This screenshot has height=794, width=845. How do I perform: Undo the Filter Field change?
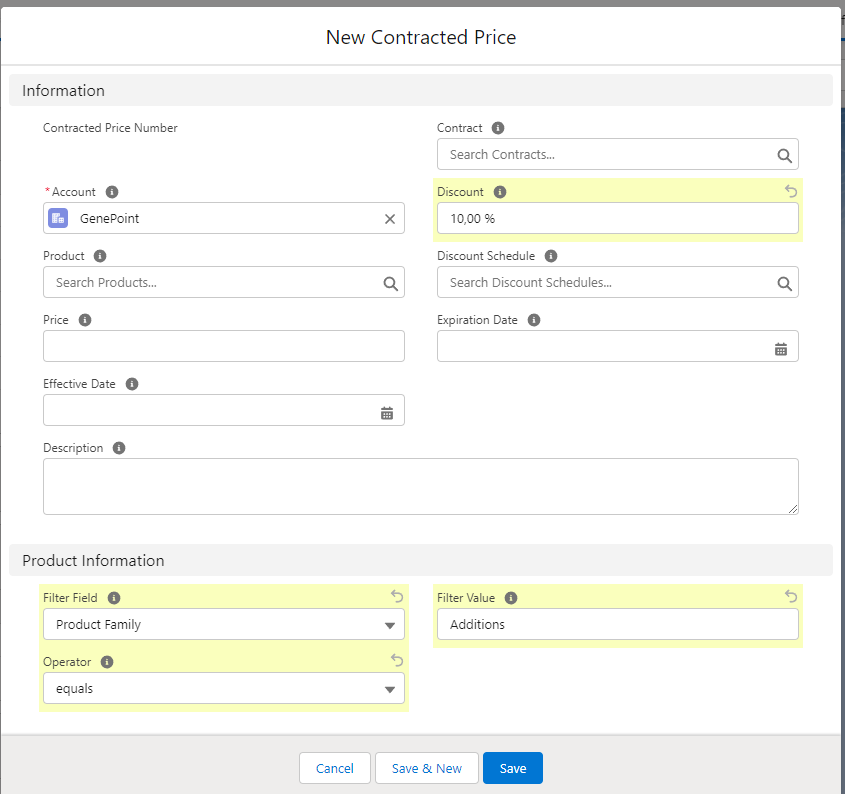pos(397,597)
